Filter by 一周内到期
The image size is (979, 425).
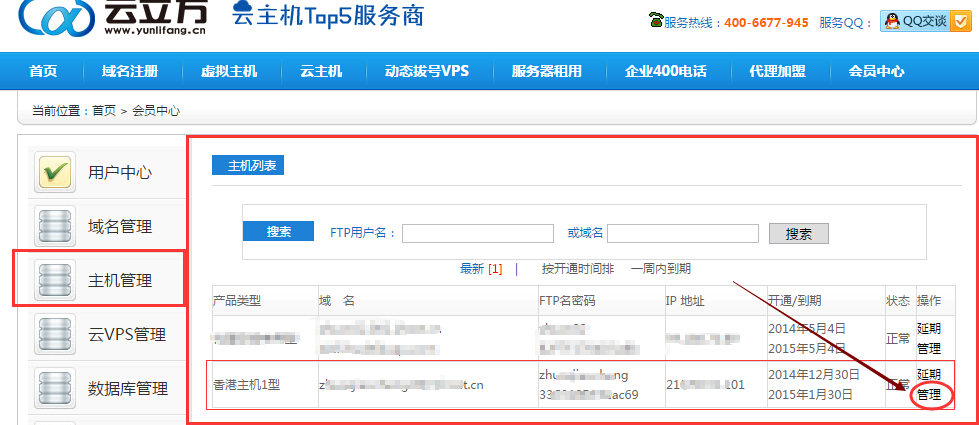[661, 269]
